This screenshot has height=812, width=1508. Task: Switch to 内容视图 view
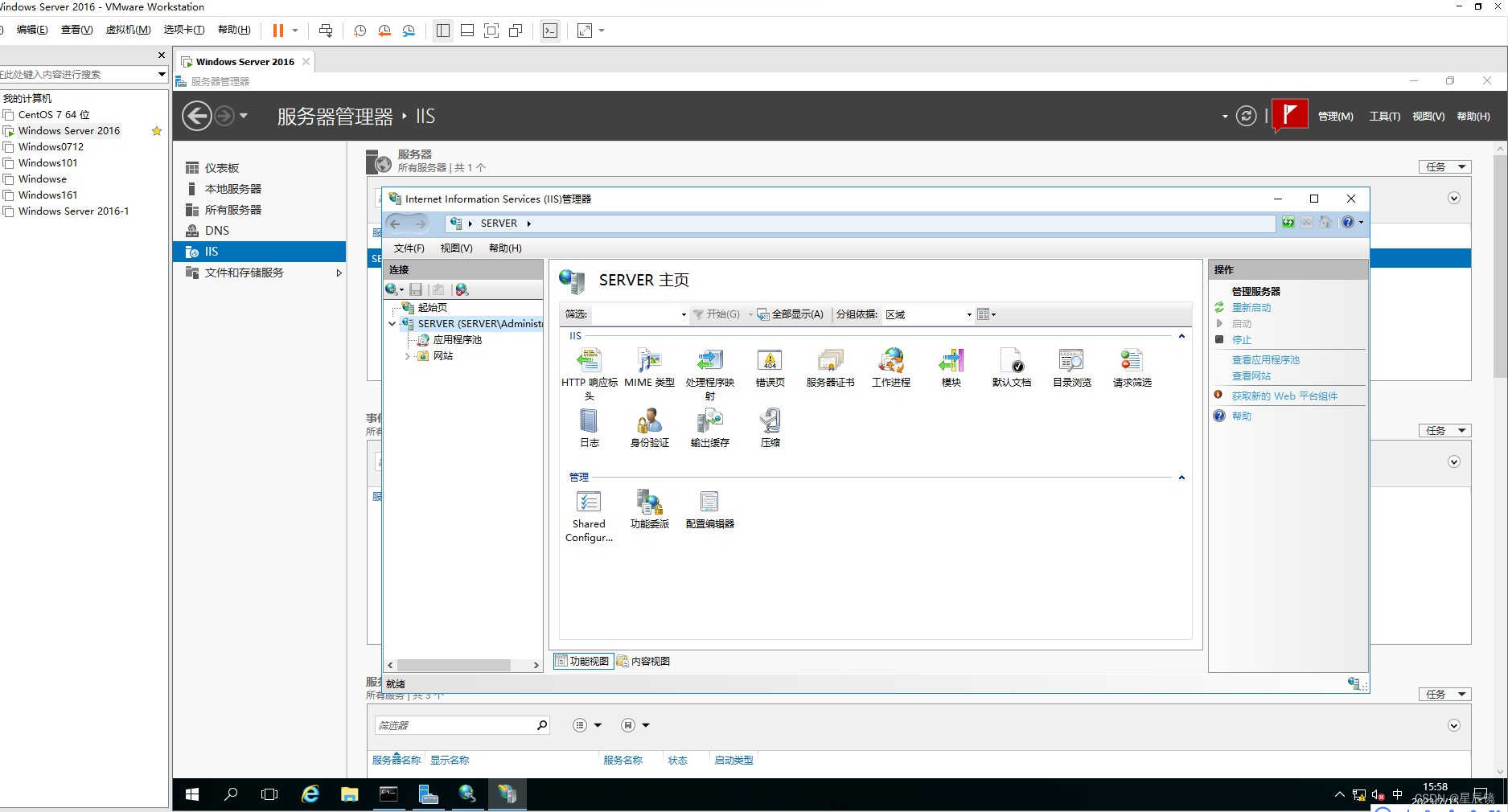[x=643, y=661]
